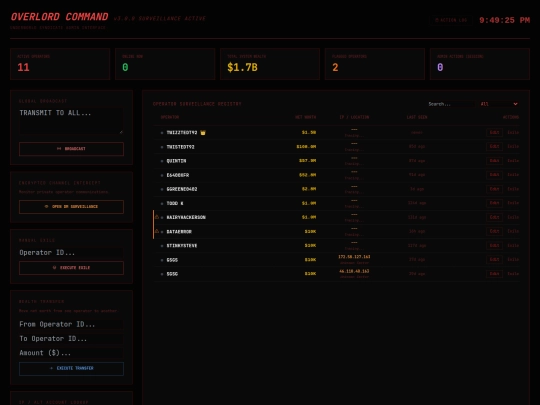Select the DATAERROR operator name
The width and height of the screenshot is (540, 405).
179,232
